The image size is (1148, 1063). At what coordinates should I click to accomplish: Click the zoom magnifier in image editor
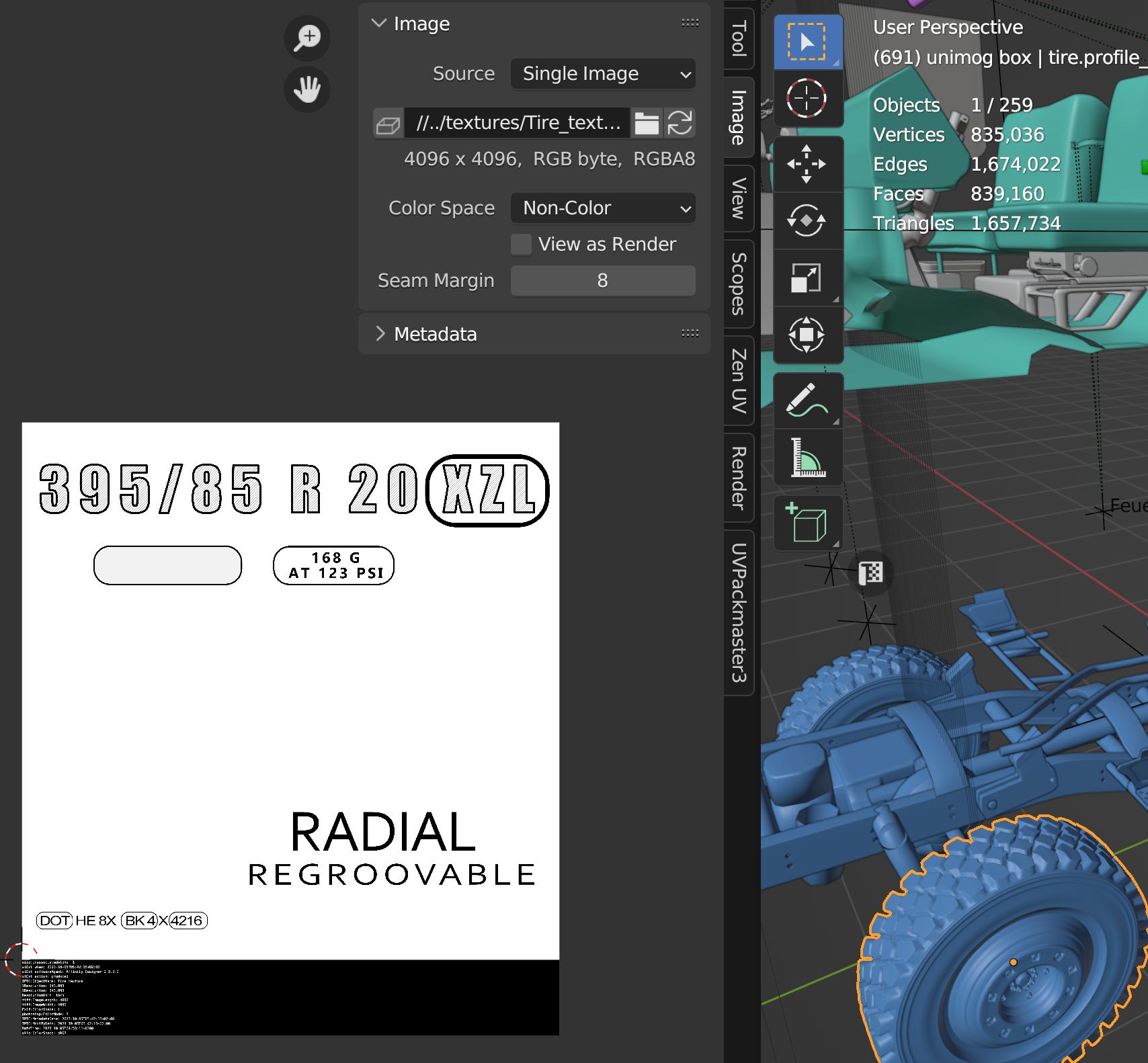pos(307,38)
